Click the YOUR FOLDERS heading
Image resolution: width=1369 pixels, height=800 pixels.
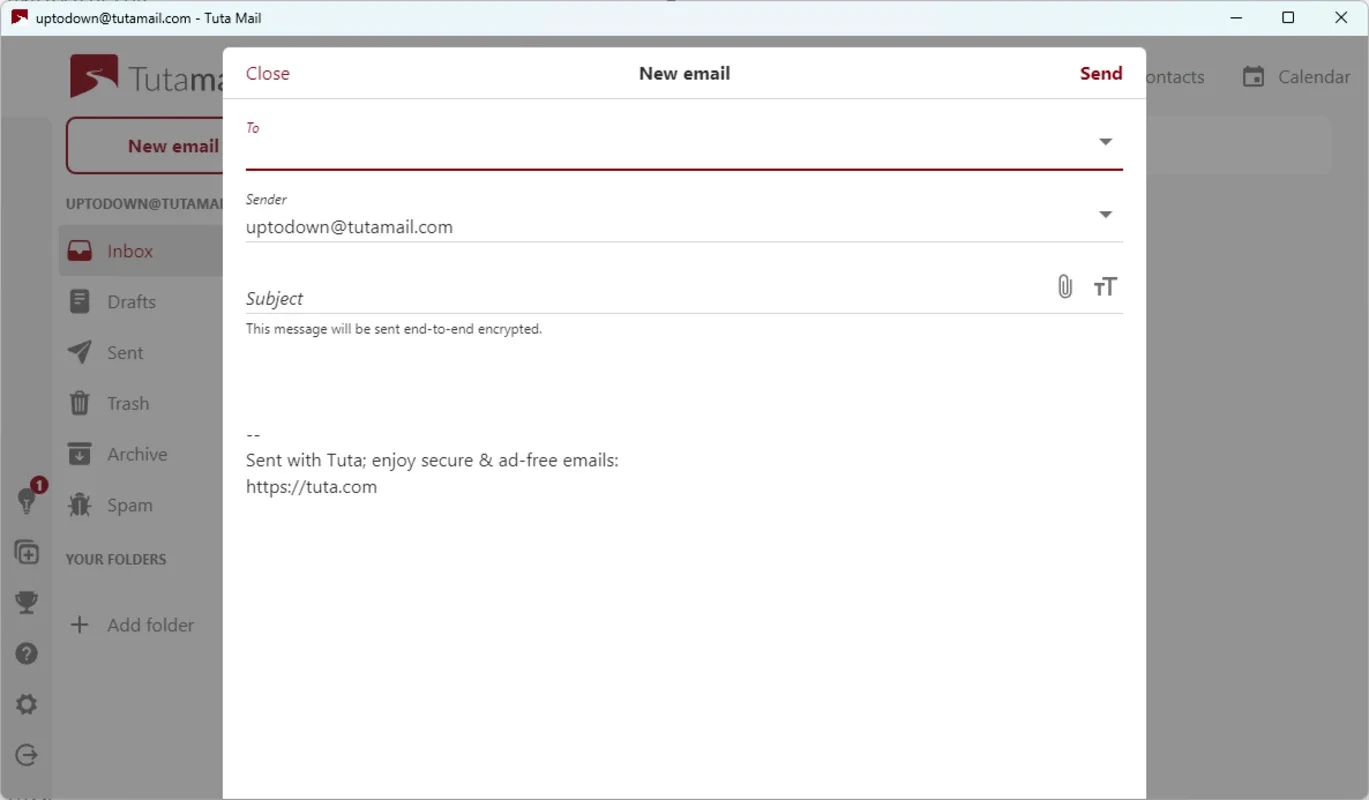pos(116,559)
